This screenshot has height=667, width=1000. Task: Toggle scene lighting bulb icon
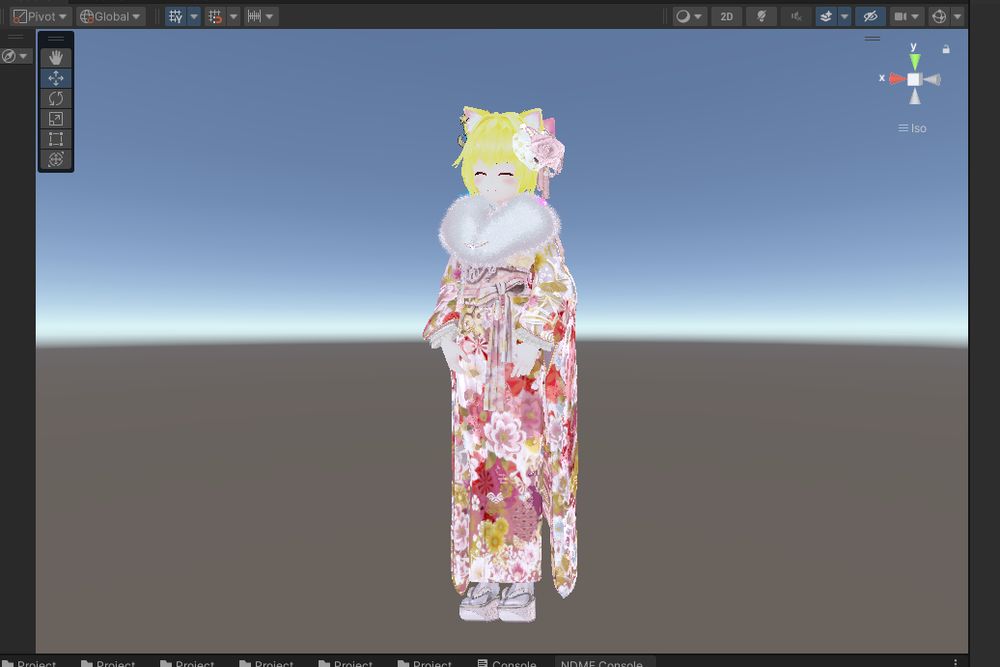click(x=761, y=17)
